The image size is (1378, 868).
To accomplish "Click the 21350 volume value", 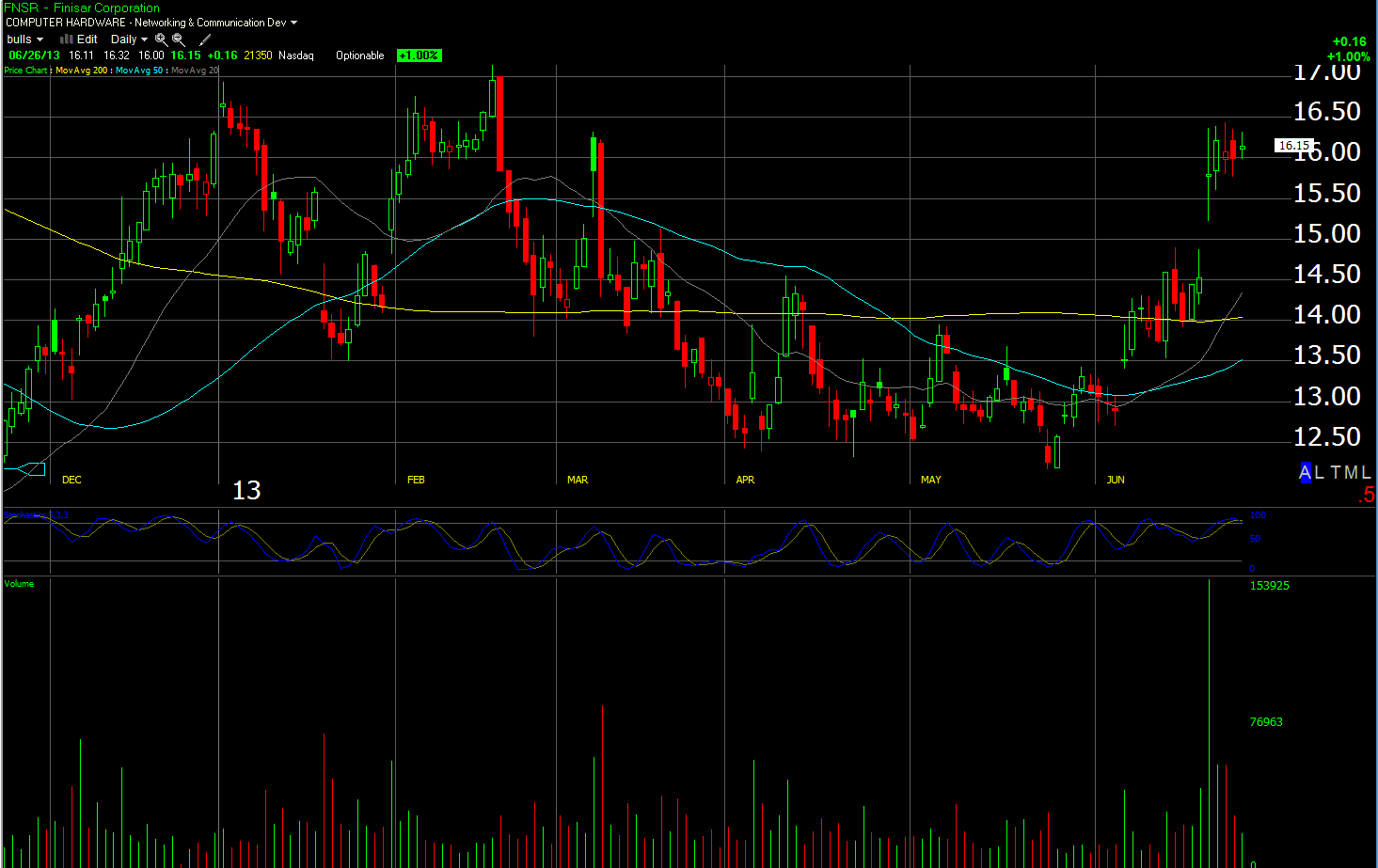I will 258,55.
